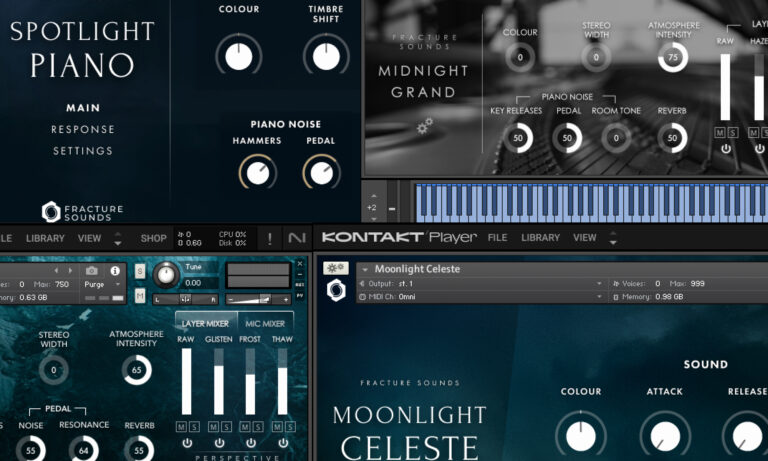Screen dimensions: 768x461
Task: Switch to the LAYER MIXER tab
Action: 206,323
